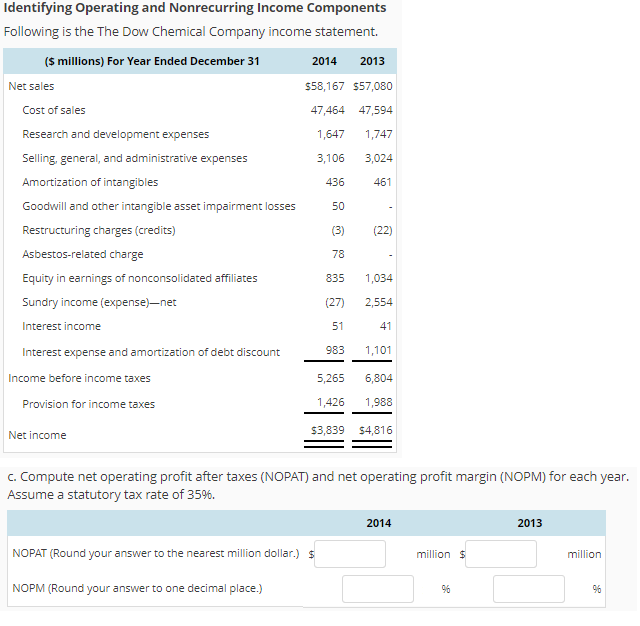Select sundry income value 2,554

coord(379,303)
